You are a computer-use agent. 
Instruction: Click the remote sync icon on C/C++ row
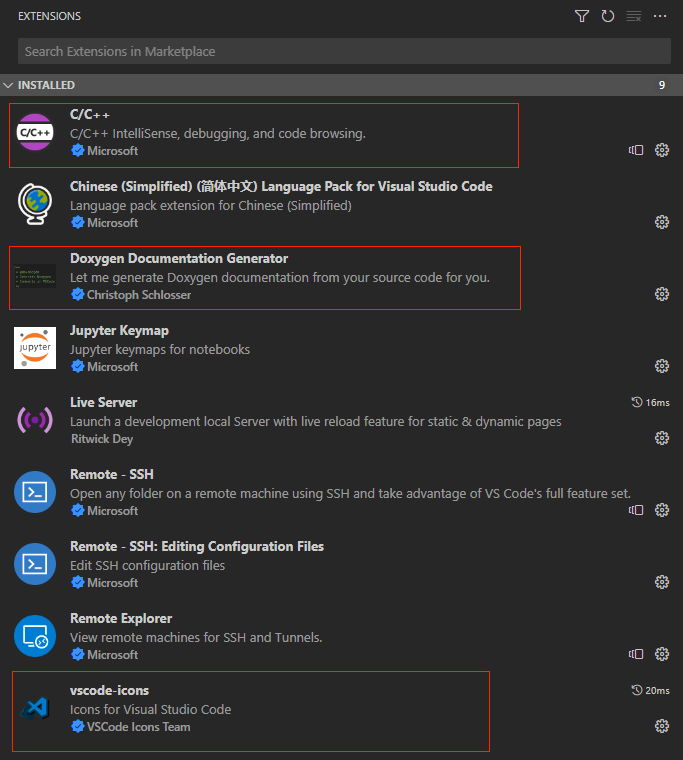click(635, 150)
